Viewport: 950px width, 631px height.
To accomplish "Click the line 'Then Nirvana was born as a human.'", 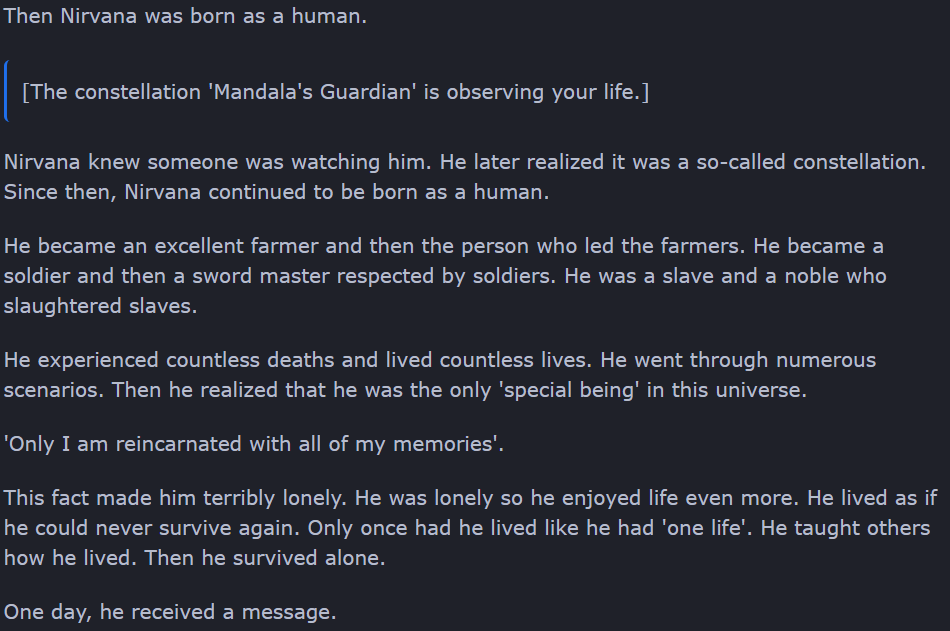I will pos(185,16).
